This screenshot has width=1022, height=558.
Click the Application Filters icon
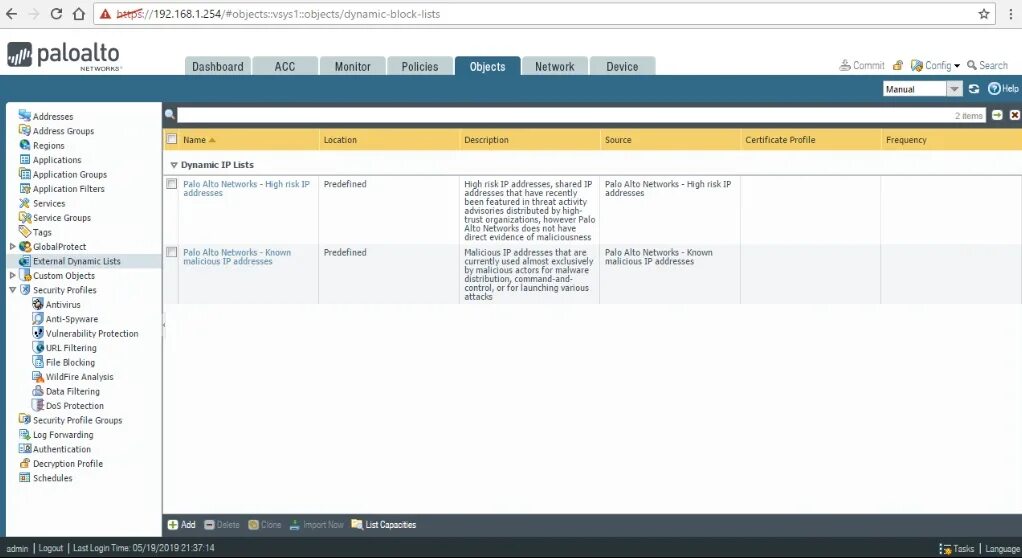(x=25, y=188)
